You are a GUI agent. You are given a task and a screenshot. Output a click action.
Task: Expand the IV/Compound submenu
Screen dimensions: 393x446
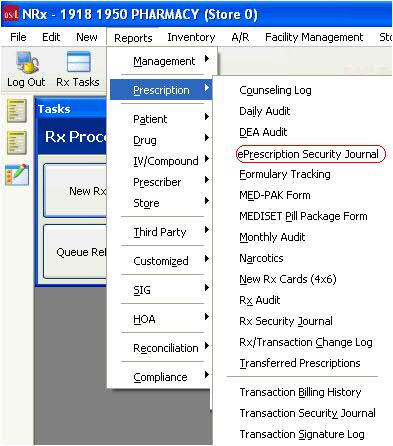tap(161, 161)
